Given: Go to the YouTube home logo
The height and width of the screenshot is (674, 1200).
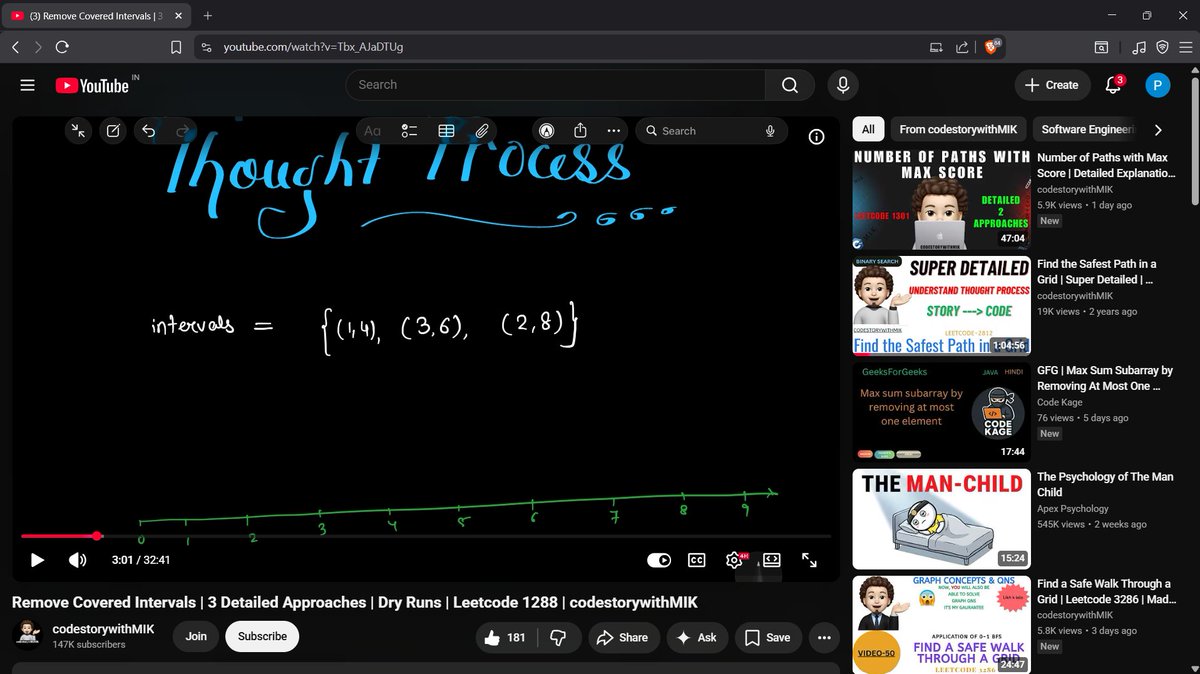Looking at the screenshot, I should point(92,85).
